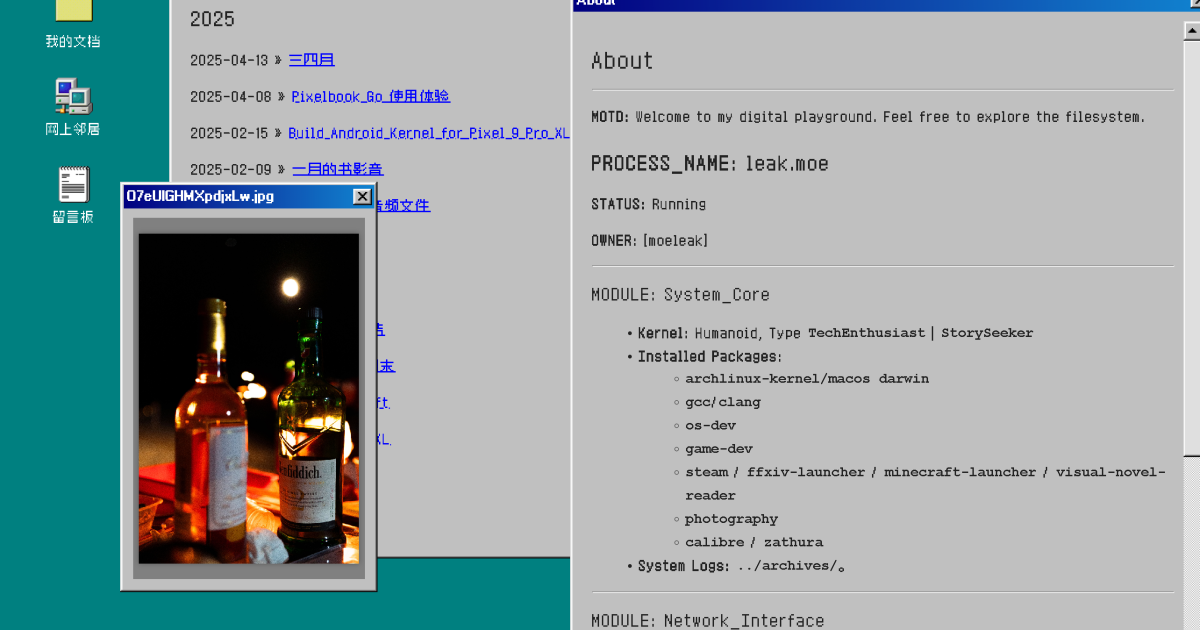Click the About window title bar
Viewport: 1200px width, 630px height.
click(850, 3)
